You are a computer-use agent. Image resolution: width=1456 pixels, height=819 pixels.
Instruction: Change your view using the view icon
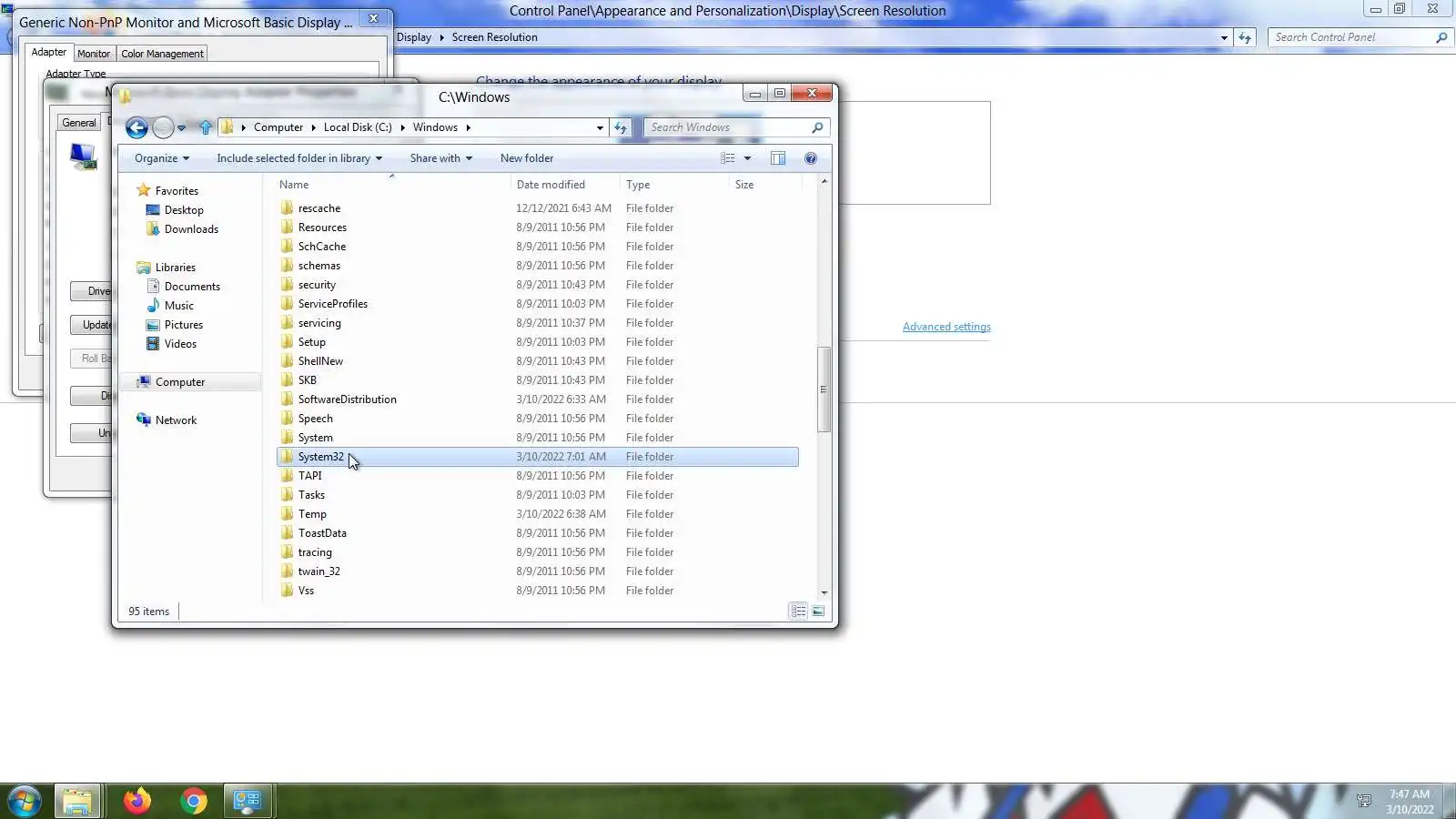click(728, 158)
